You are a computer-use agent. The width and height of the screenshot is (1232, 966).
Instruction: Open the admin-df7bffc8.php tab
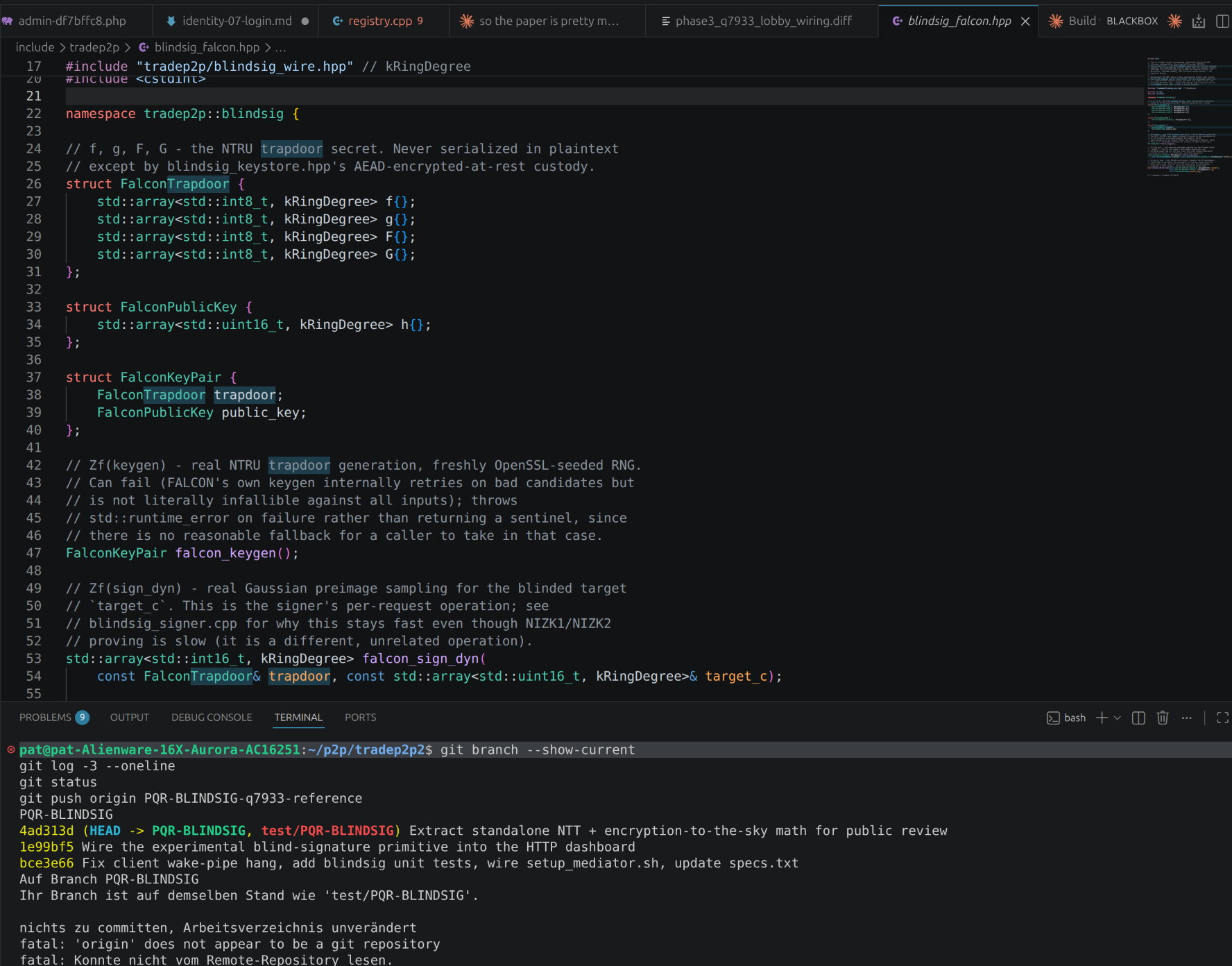72,21
